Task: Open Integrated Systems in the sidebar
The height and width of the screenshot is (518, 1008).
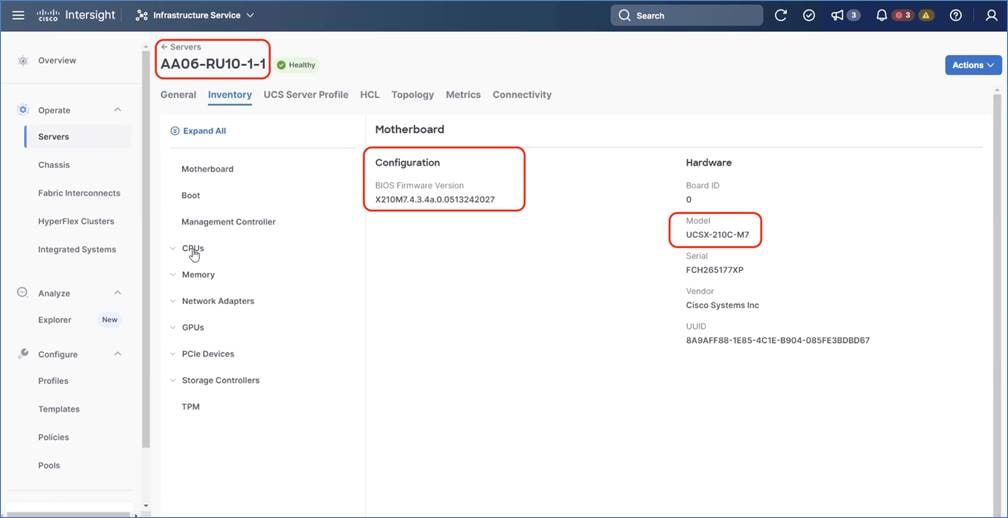Action: 77,249
